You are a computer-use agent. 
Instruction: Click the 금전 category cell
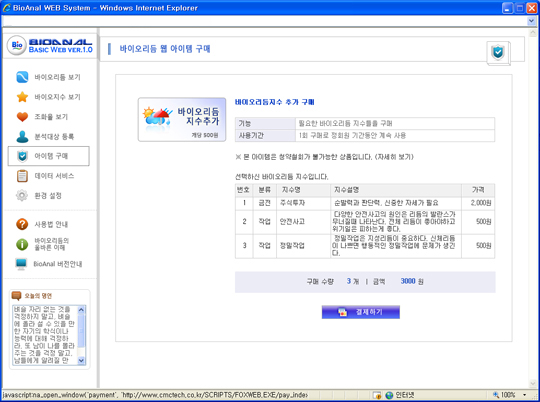[x=264, y=203]
